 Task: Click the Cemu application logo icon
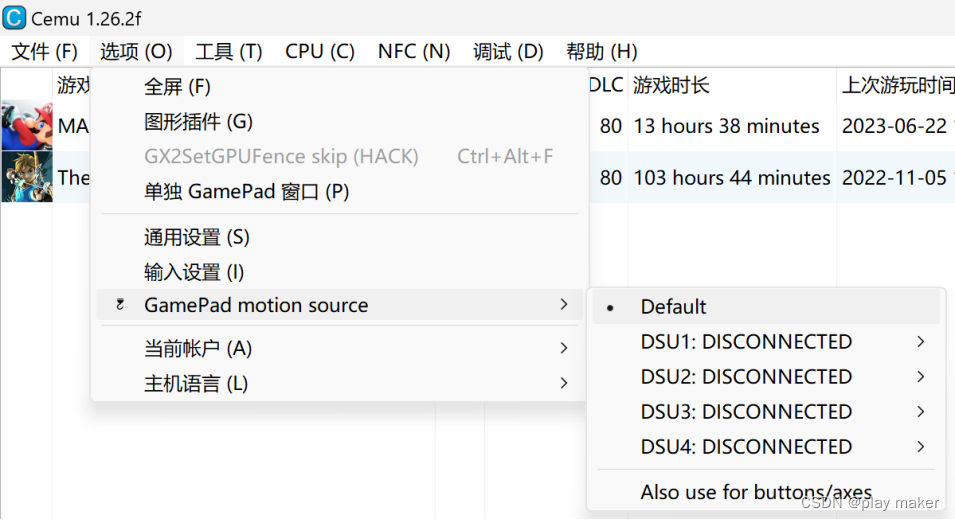pyautogui.click(x=14, y=18)
